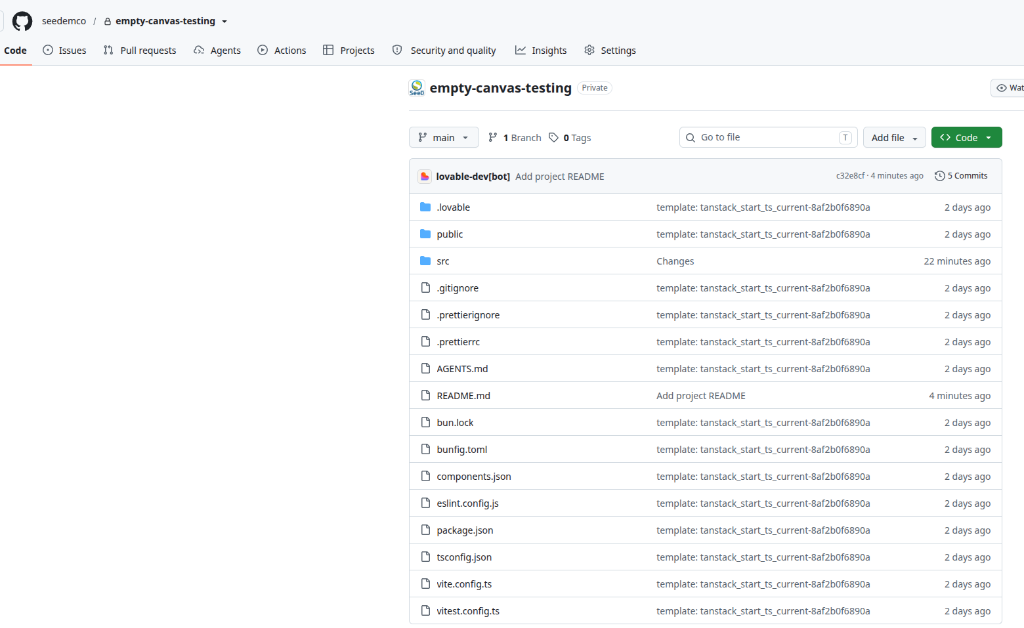
Task: Click the .prettierignore file icon
Action: [x=425, y=314]
